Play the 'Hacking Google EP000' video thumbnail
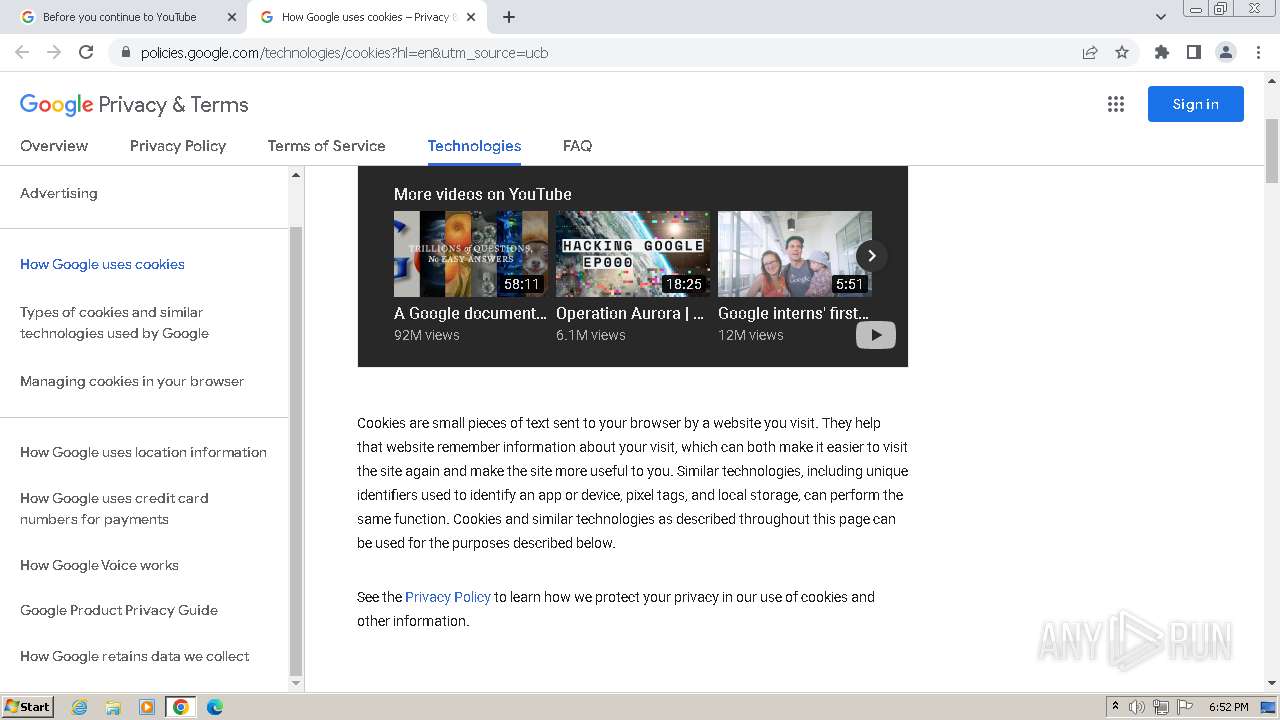The height and width of the screenshot is (720, 1280). click(x=633, y=254)
